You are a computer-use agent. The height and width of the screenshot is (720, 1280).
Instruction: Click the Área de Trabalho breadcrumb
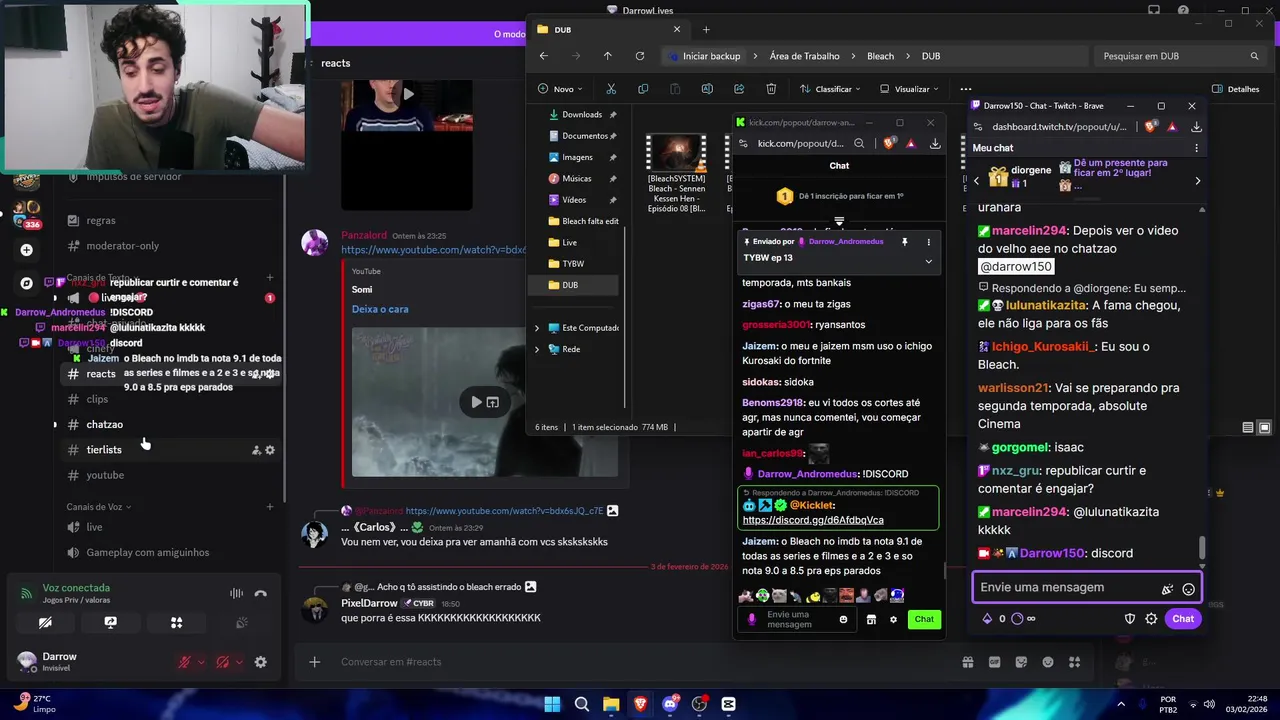click(804, 56)
